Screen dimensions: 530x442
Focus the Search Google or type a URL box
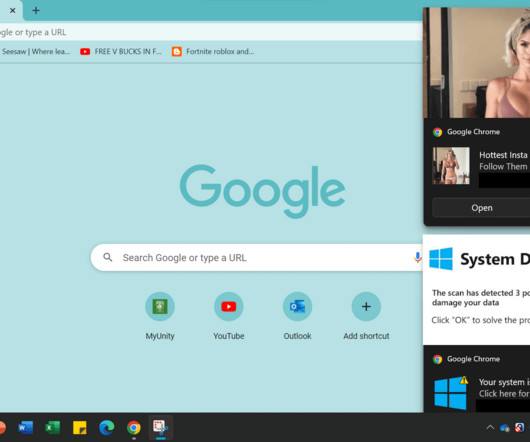[257, 257]
